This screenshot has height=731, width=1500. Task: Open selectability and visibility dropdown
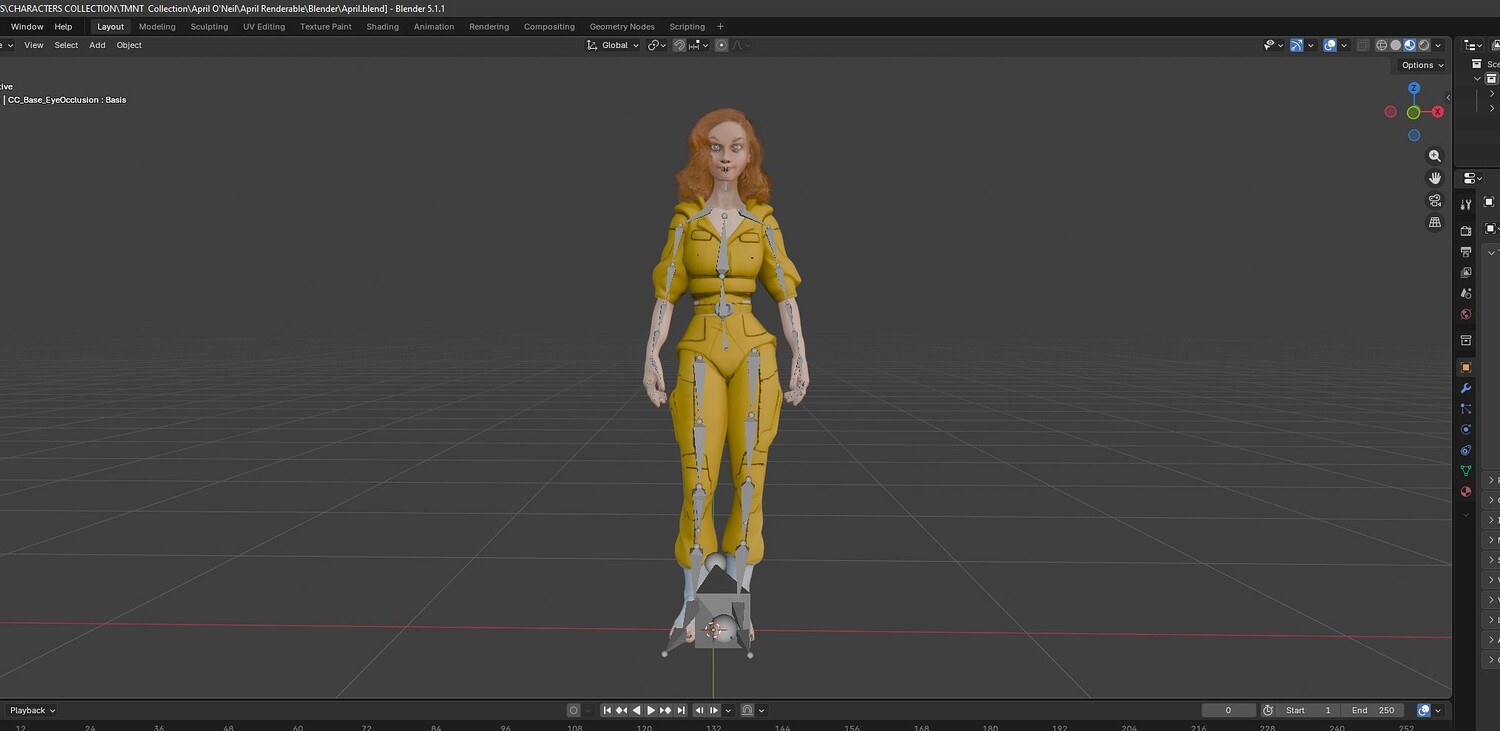[1273, 45]
